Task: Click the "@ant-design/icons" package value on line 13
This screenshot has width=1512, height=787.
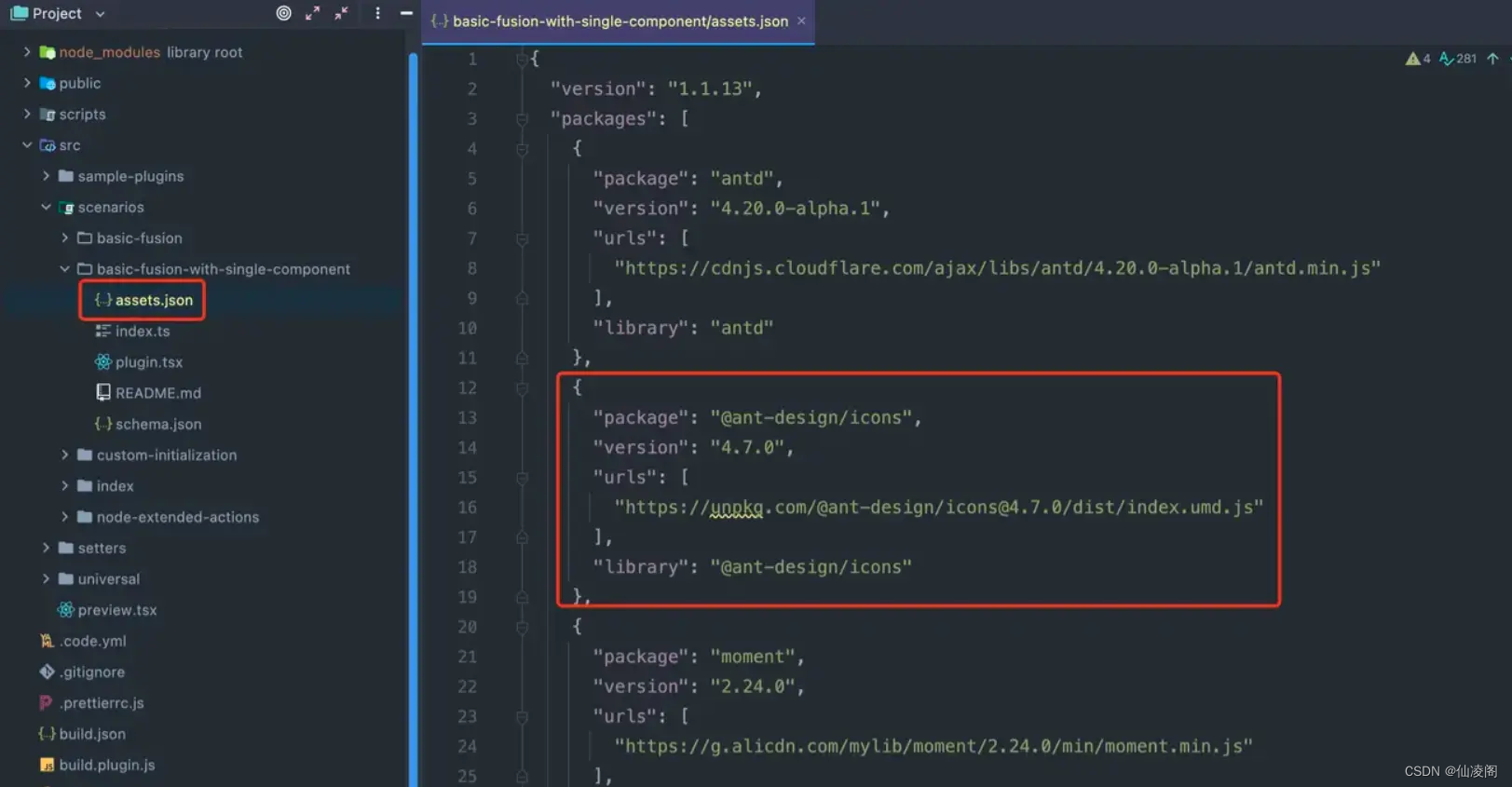Action: click(x=810, y=417)
